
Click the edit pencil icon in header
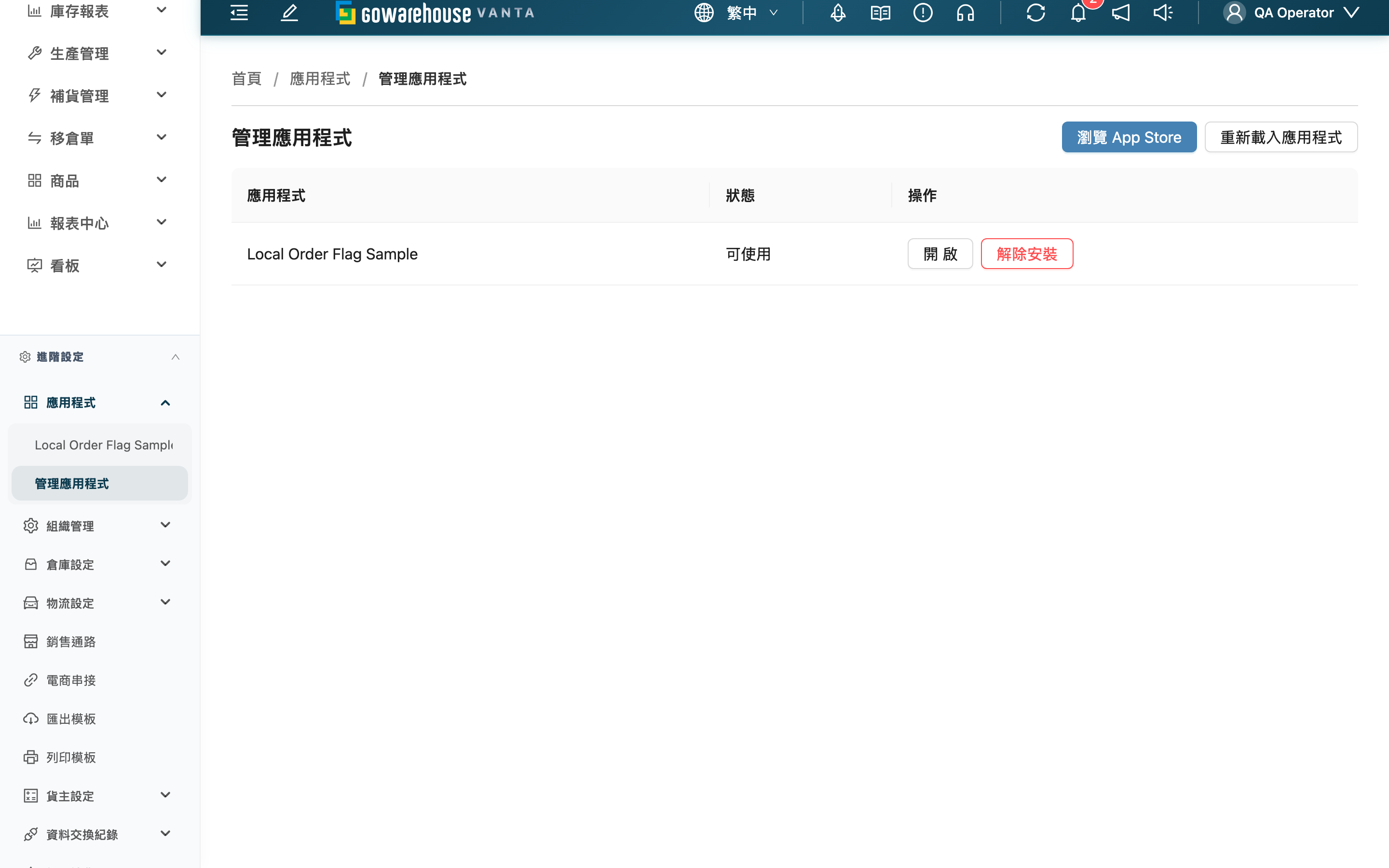[x=289, y=13]
